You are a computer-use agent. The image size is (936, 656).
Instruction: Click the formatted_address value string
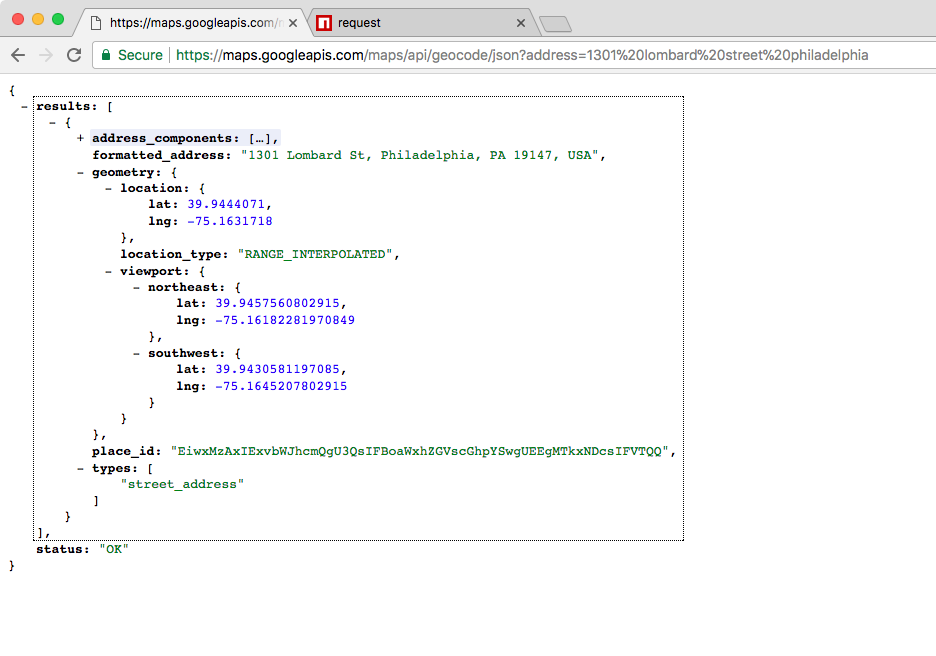coord(420,155)
